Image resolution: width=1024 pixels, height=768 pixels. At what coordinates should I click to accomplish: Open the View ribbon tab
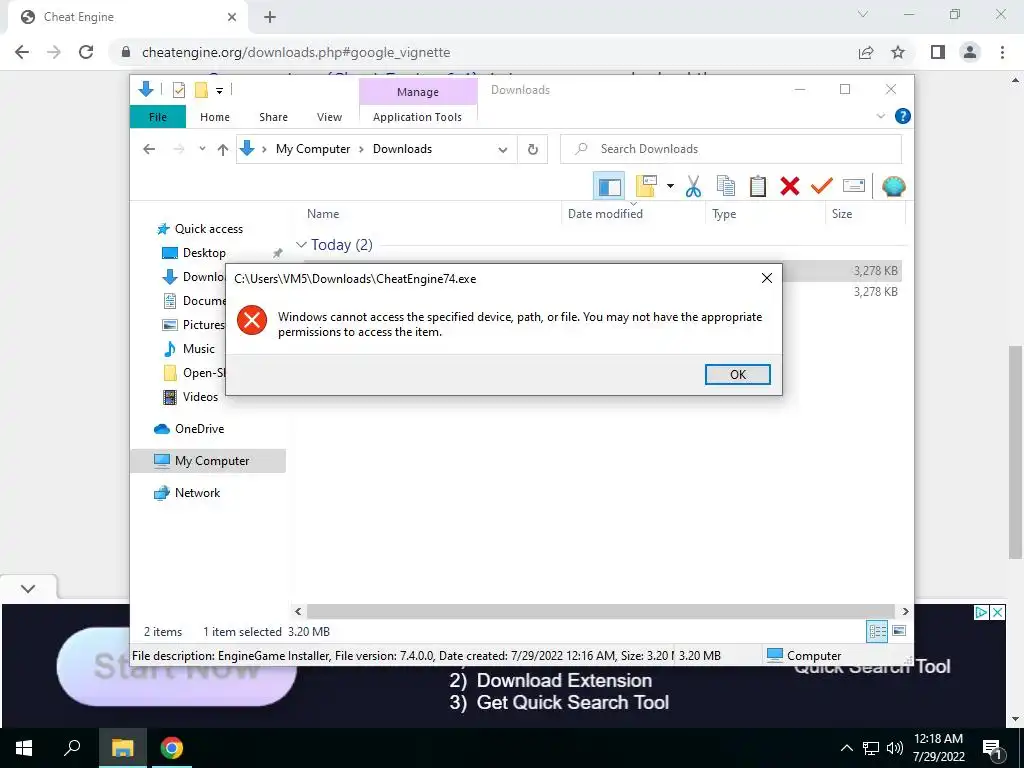point(329,117)
